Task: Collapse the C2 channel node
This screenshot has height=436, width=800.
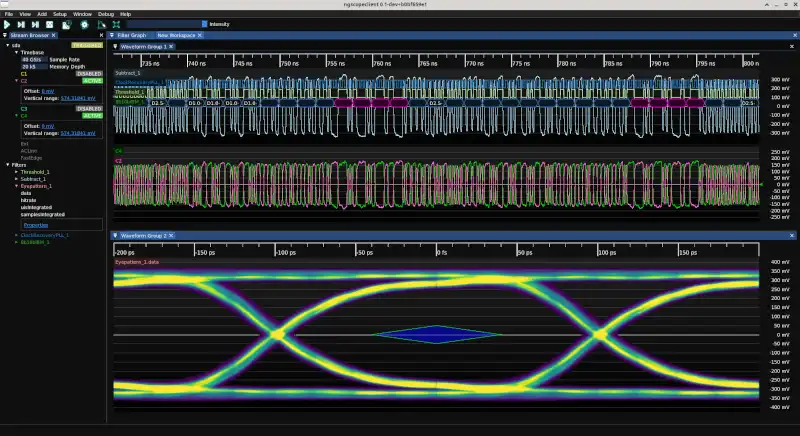Action: coord(16,81)
